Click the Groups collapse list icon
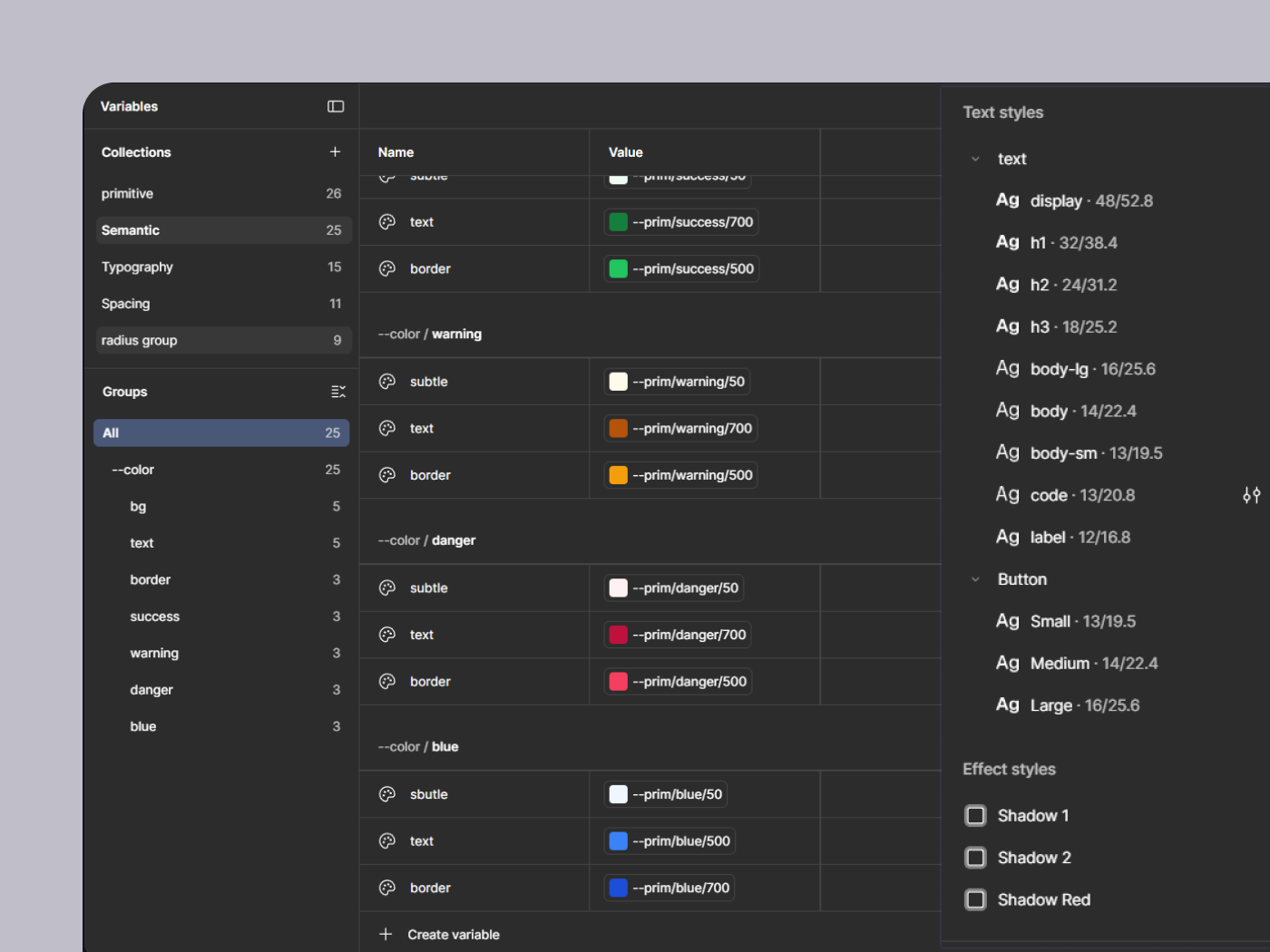 (337, 392)
